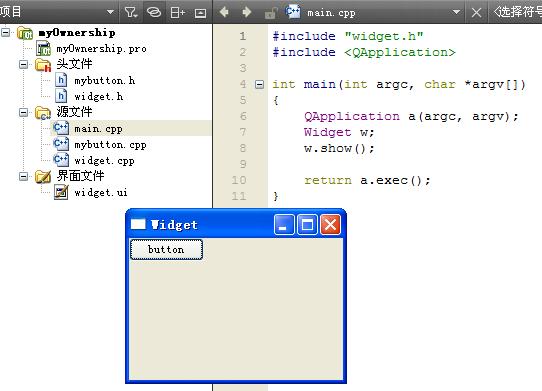This screenshot has width=542, height=391.
Task: Close the Widget window
Action: pyautogui.click(x=330, y=225)
